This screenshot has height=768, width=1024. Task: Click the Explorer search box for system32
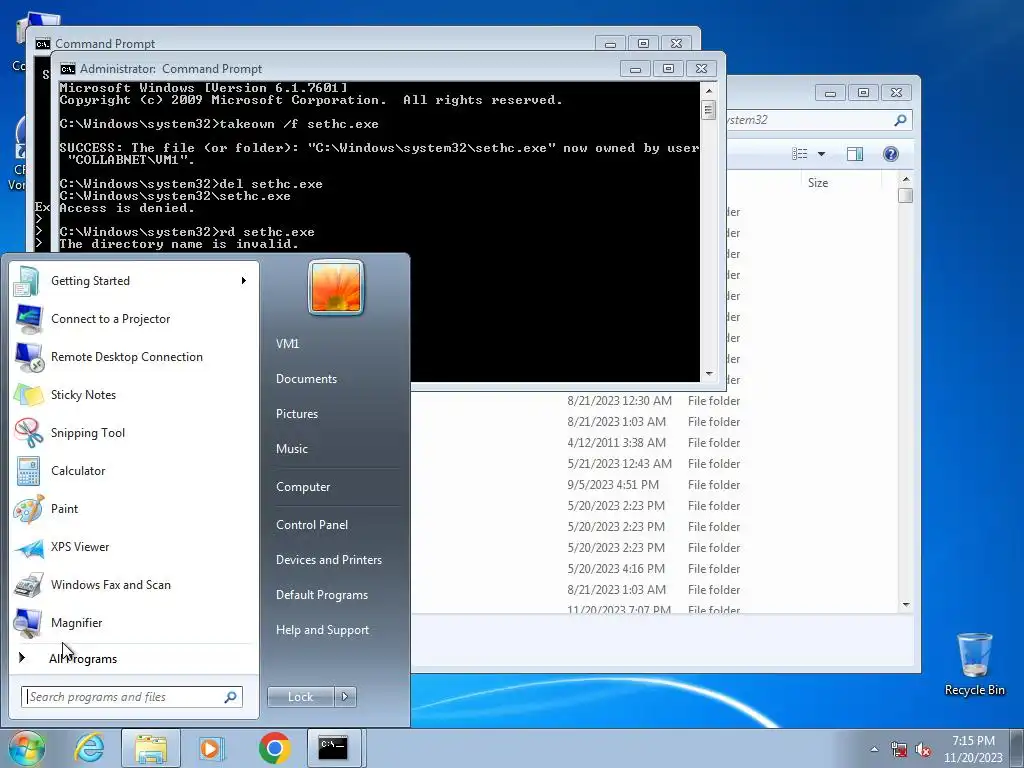point(810,120)
